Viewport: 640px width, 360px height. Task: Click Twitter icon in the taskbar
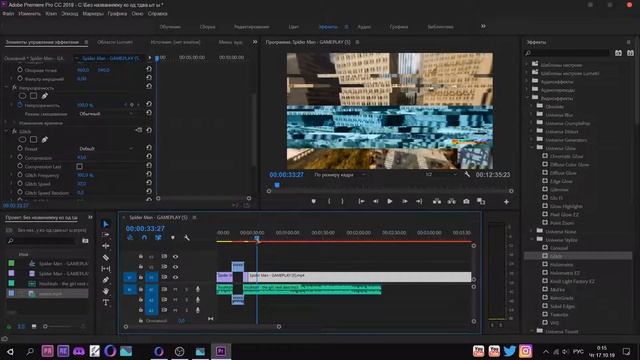pos(510,351)
